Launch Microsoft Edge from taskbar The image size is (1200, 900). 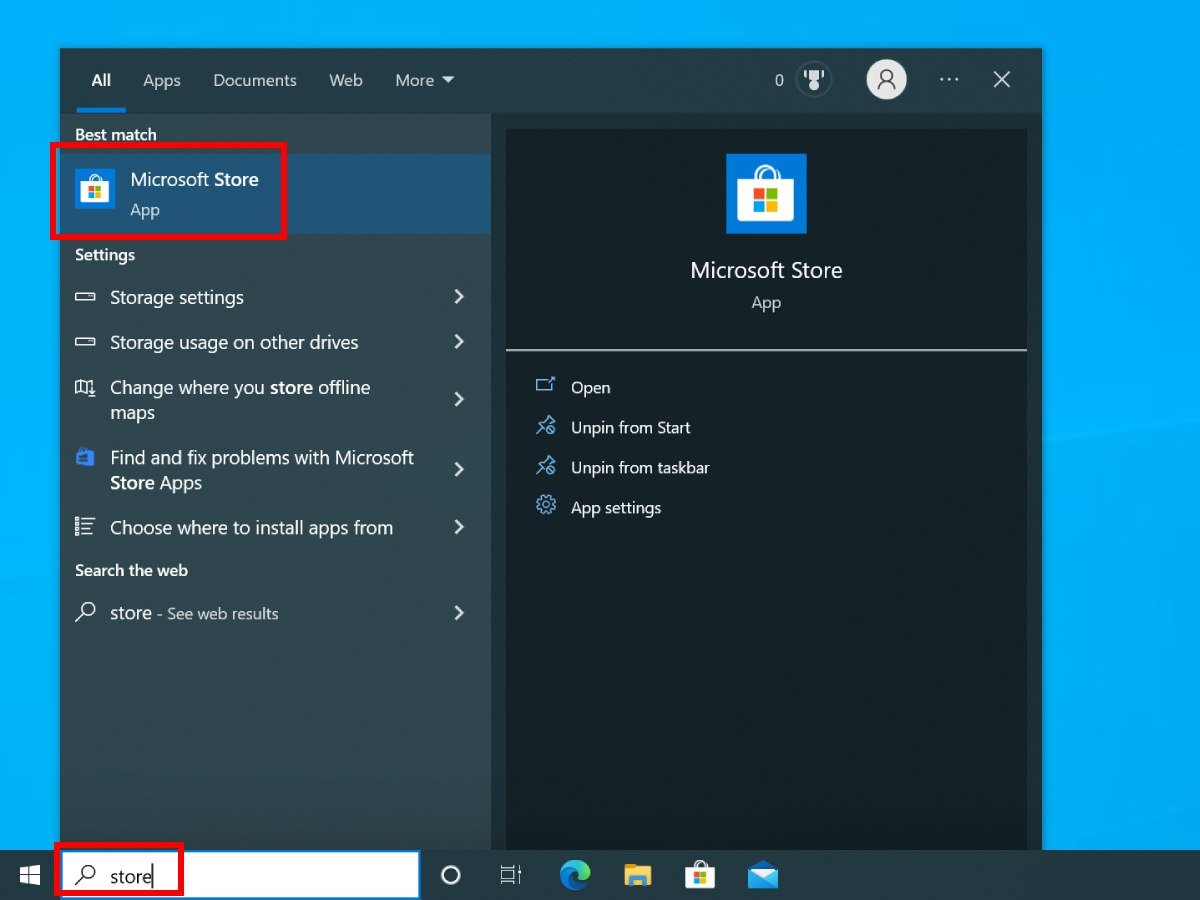coord(574,876)
